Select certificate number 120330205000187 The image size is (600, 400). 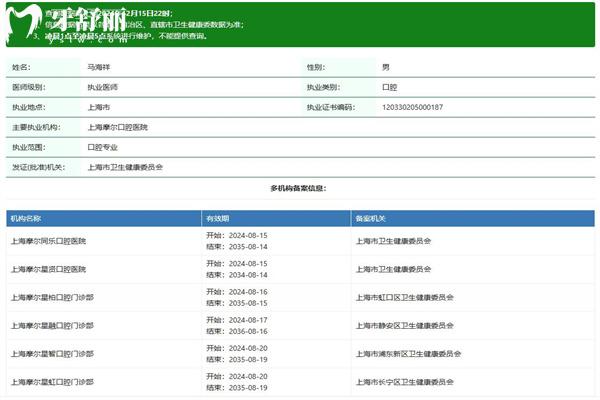[412, 107]
